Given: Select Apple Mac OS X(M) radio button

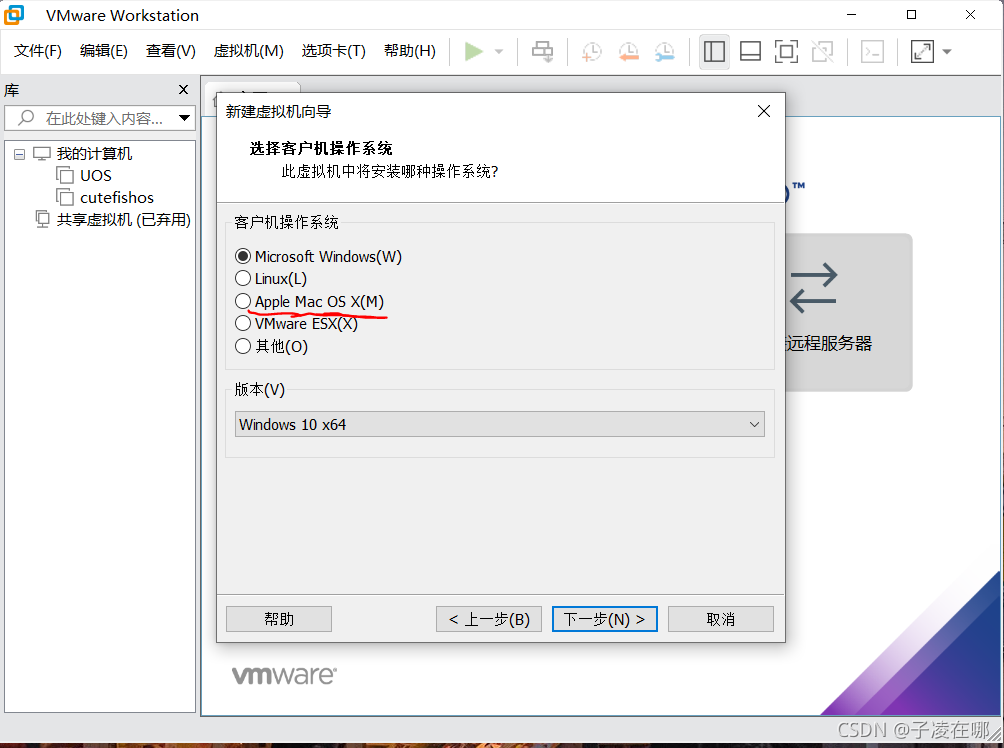Looking at the screenshot, I should click(243, 301).
